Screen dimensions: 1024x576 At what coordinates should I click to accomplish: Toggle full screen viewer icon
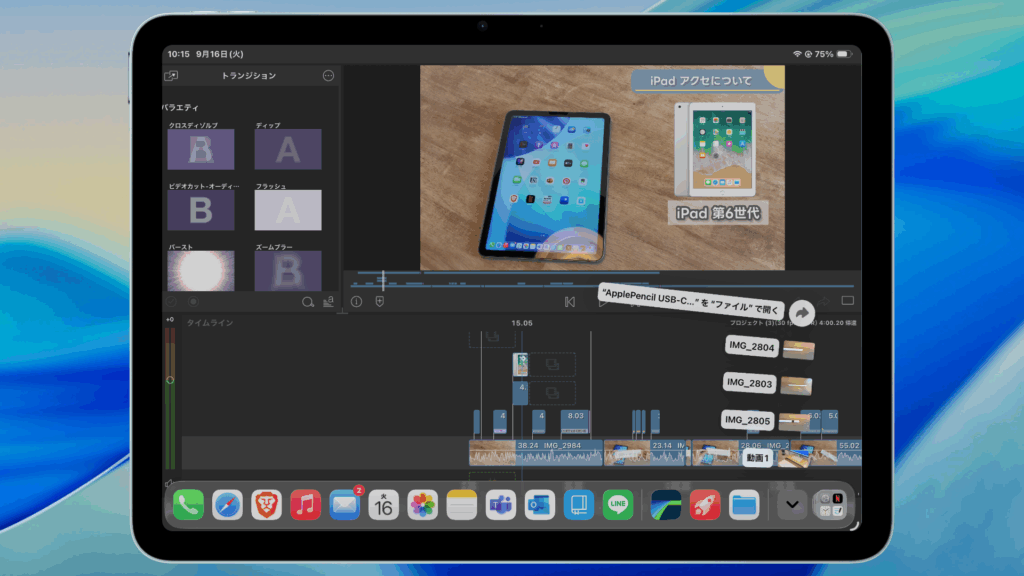(x=848, y=300)
